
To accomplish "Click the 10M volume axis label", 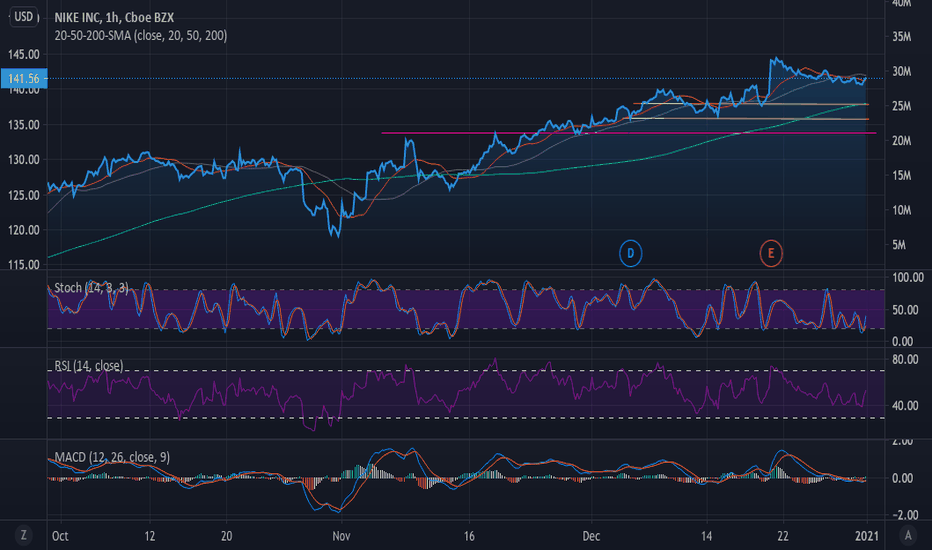I will point(901,210).
